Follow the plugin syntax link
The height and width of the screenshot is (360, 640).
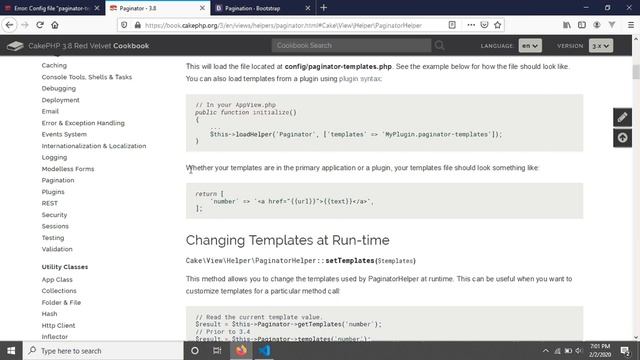[360, 79]
